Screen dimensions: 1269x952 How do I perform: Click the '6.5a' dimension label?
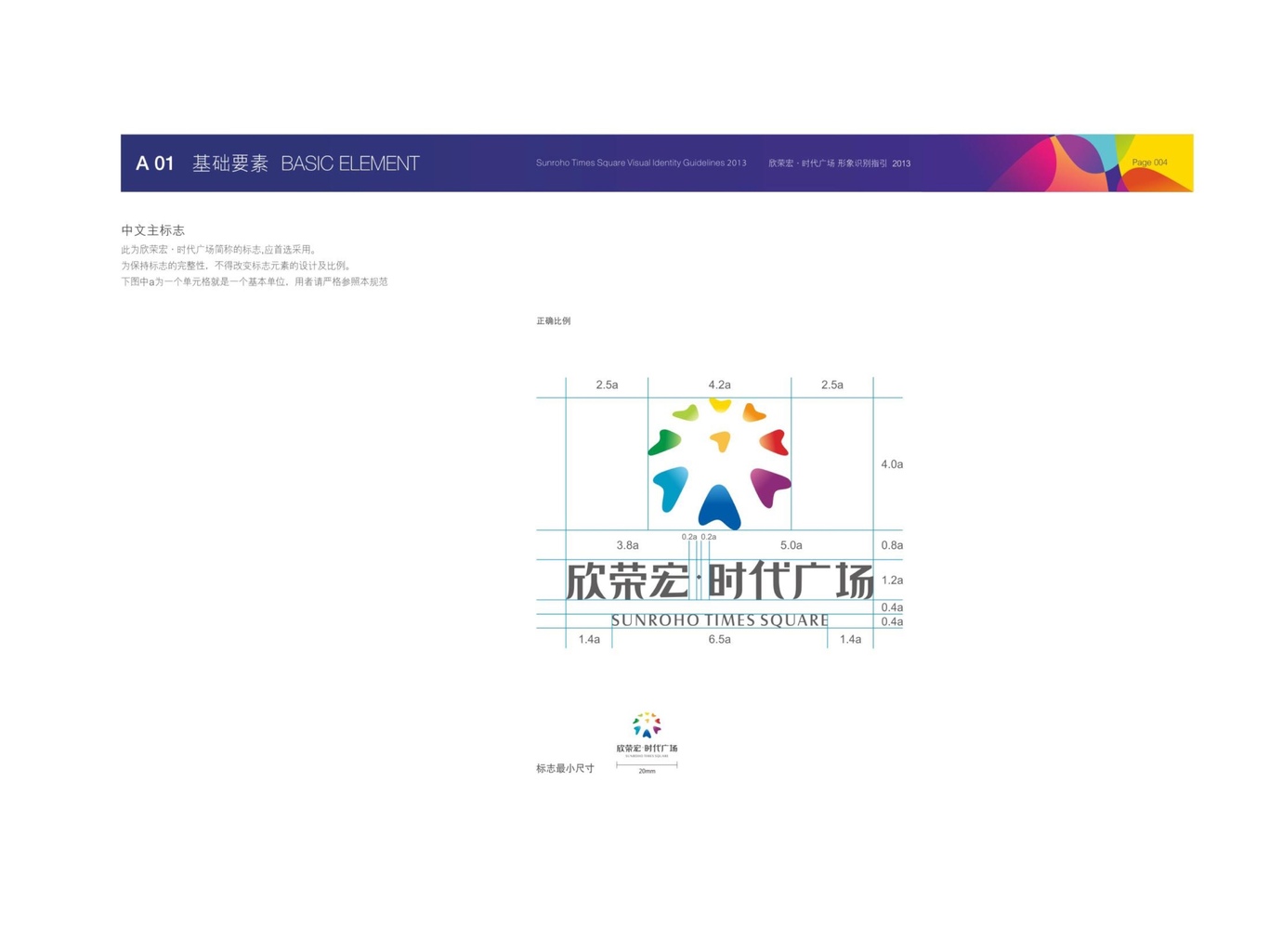pos(719,639)
